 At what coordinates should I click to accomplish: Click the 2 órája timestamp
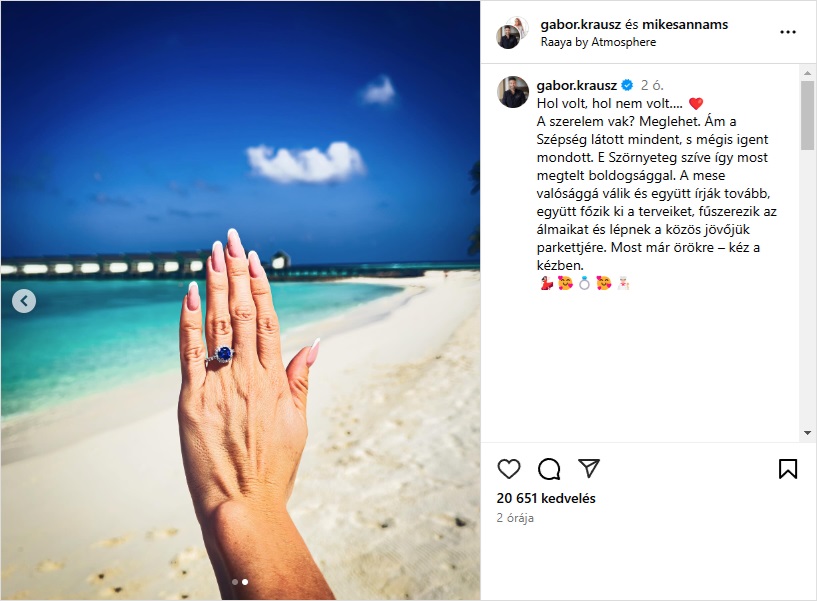coord(515,518)
